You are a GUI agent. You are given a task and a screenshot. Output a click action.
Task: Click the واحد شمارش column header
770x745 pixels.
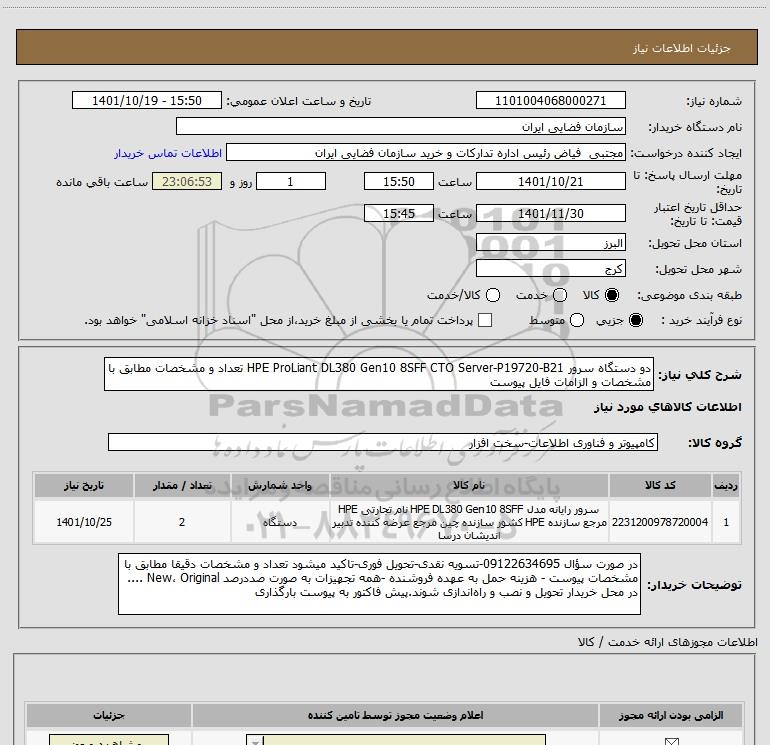[x=279, y=486]
